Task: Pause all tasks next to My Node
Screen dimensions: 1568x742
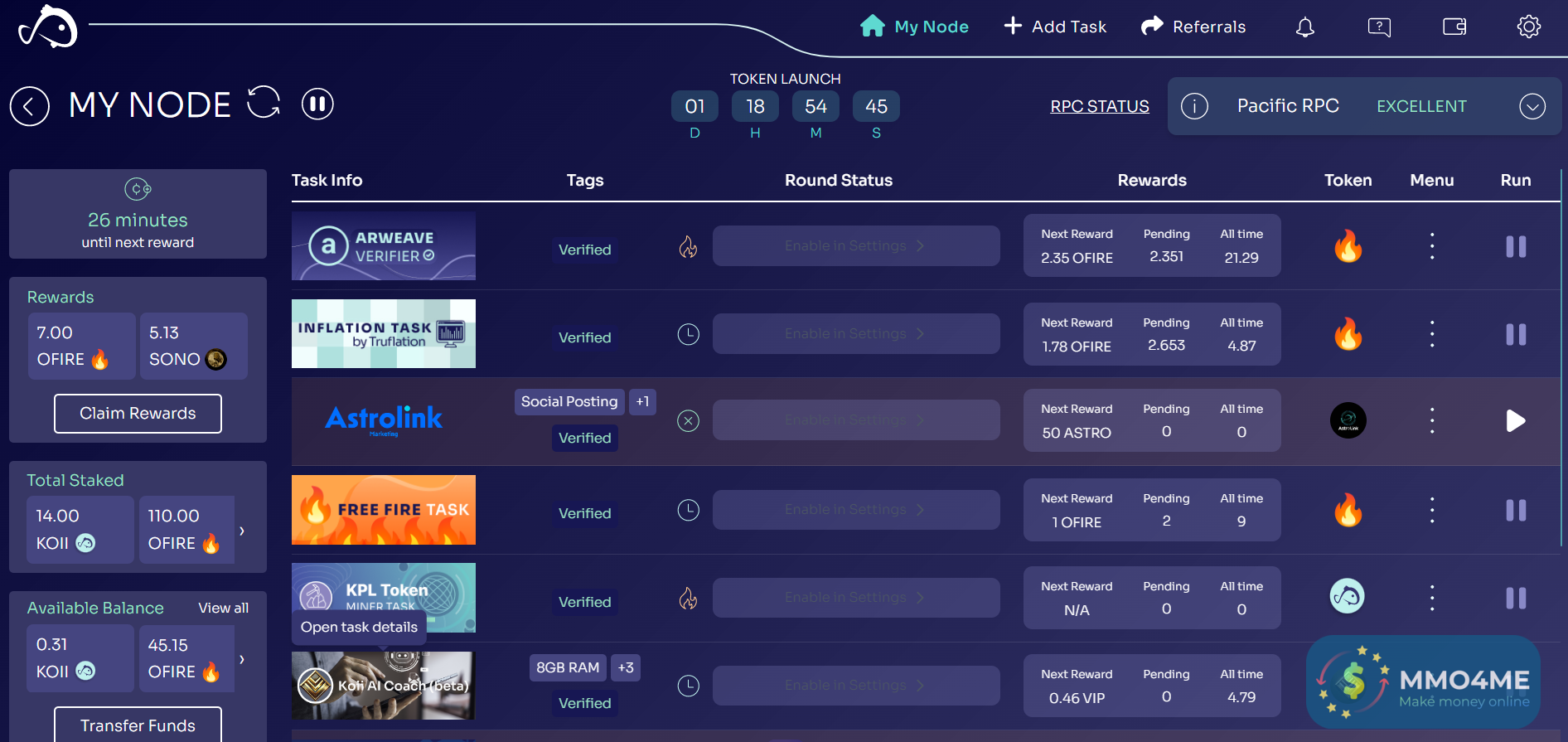Action: tap(317, 104)
